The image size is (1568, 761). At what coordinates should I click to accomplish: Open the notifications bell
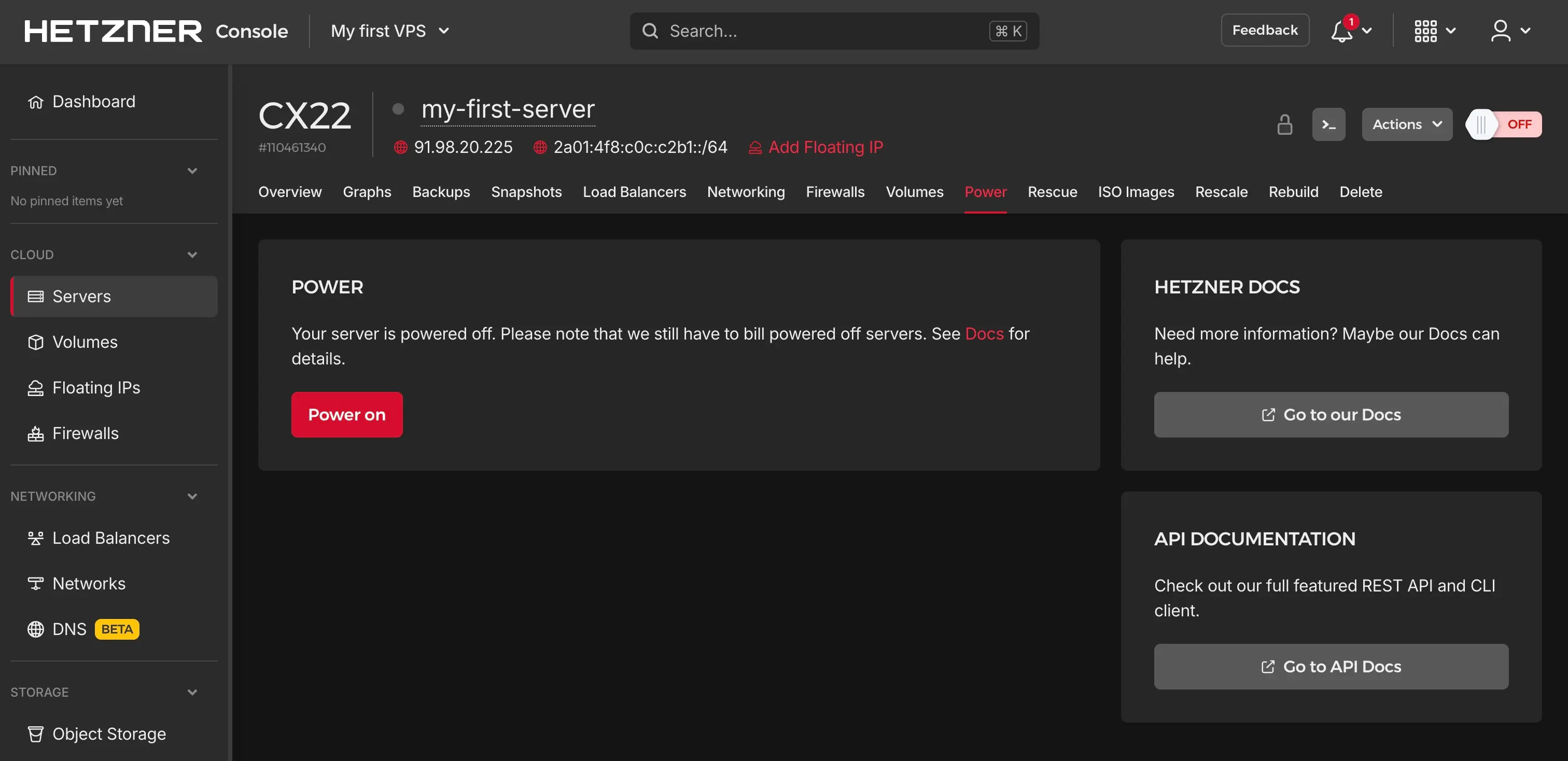(1341, 31)
